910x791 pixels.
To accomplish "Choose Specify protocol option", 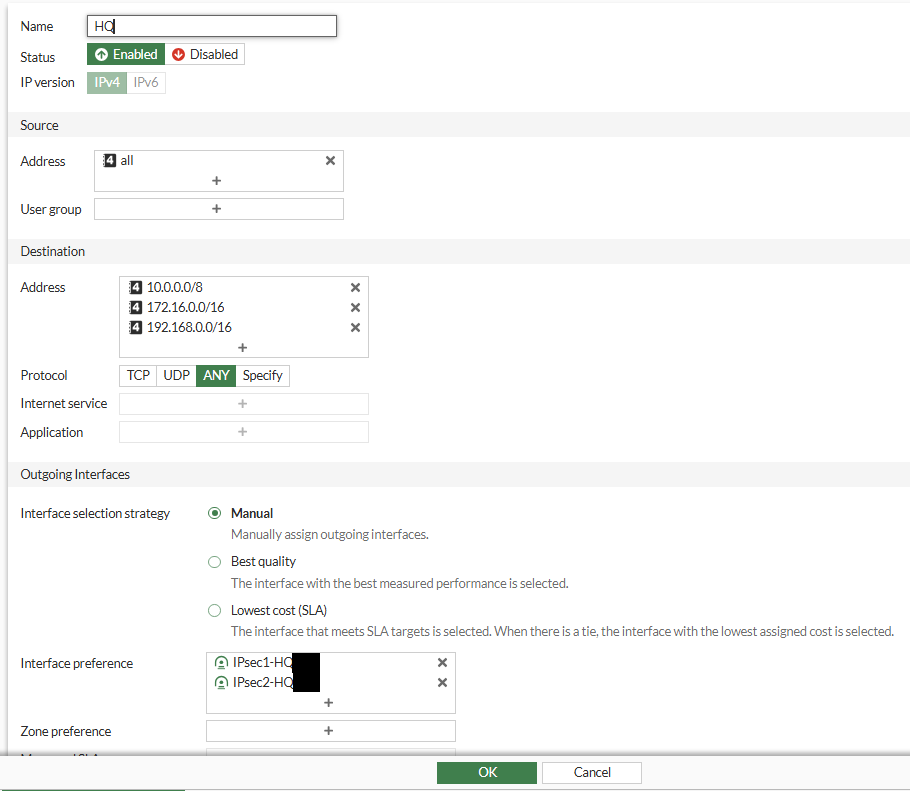I will [x=262, y=375].
